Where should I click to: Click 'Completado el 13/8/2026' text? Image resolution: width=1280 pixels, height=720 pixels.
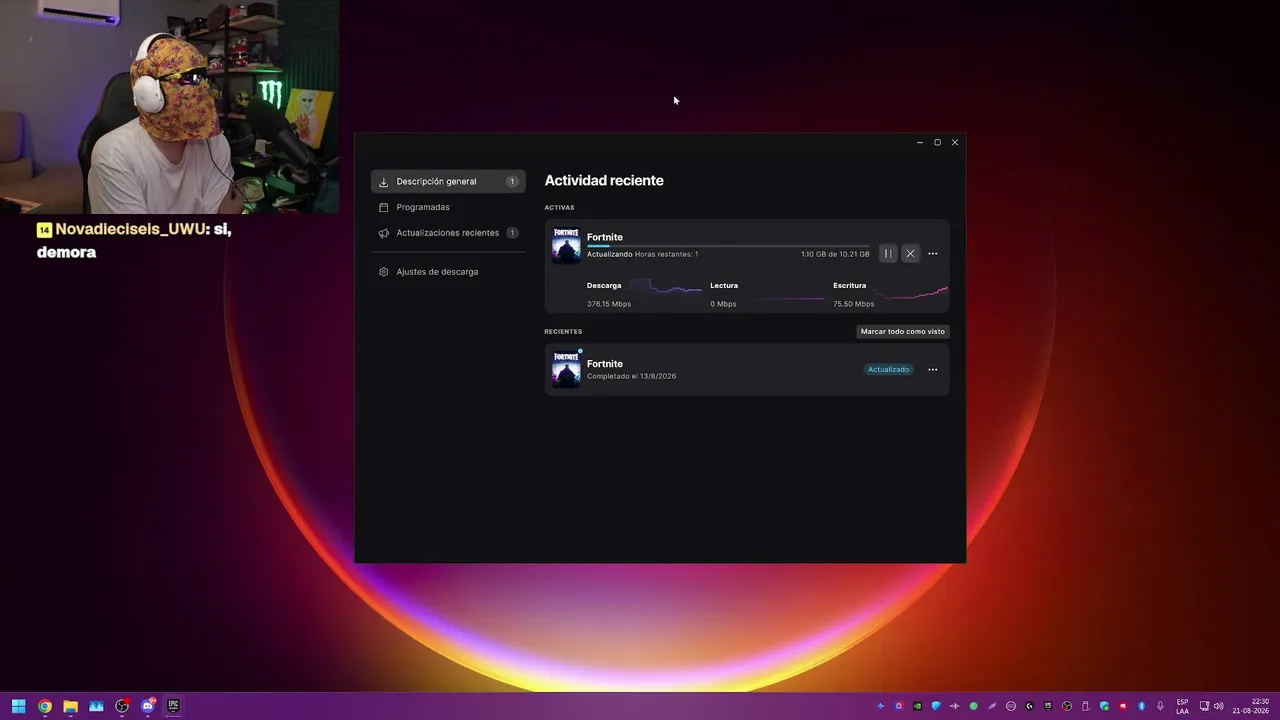point(631,376)
